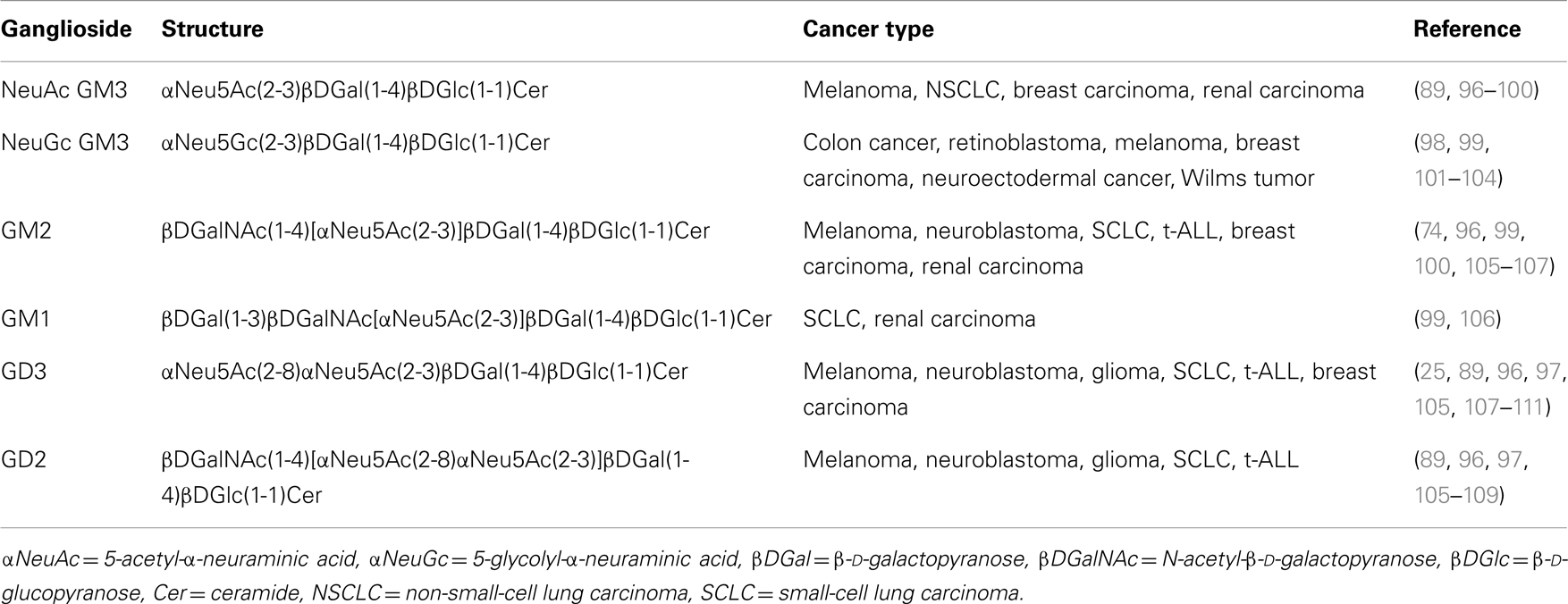Select the NeuGc GM3 ganglioside cell
Screen dimensions: 1568x604
(64, 143)
